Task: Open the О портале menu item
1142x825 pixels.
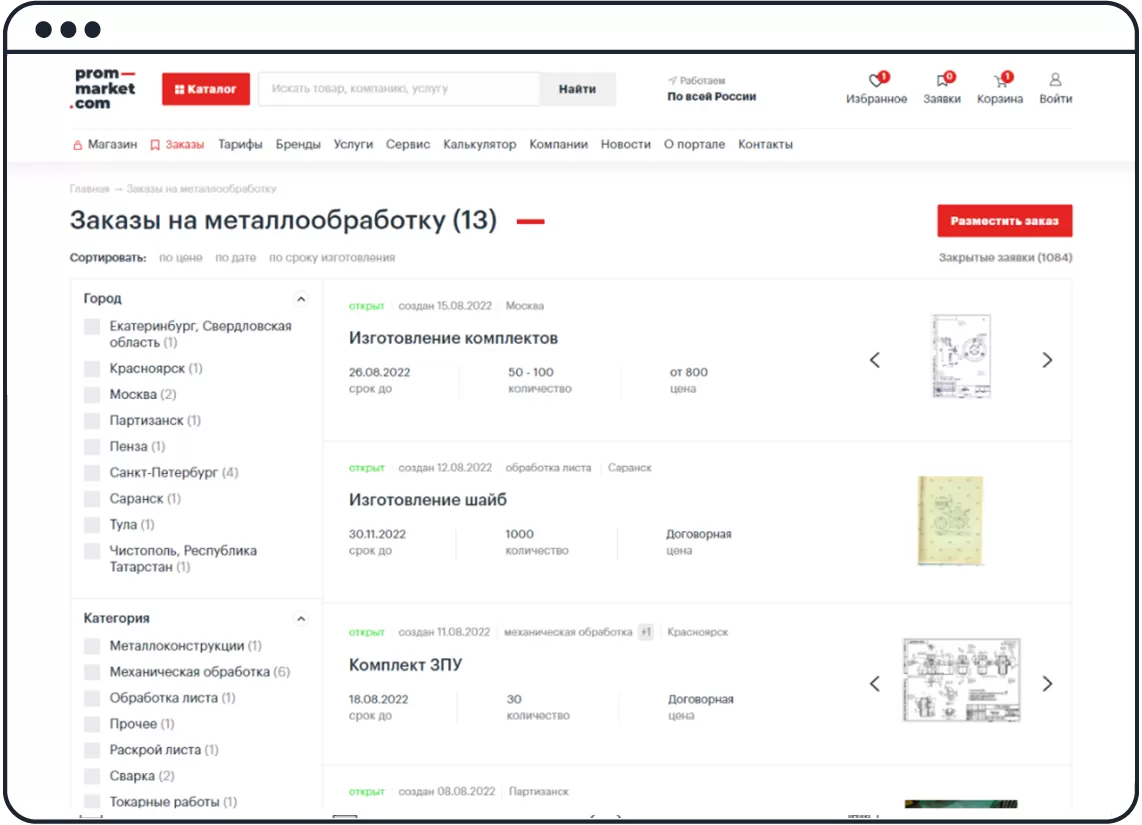Action: [694, 144]
